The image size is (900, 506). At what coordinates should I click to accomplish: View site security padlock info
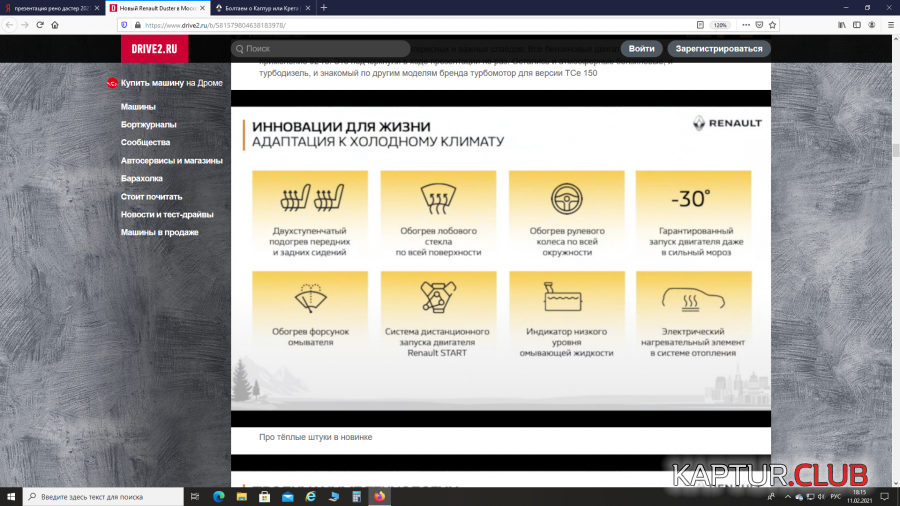[137, 25]
